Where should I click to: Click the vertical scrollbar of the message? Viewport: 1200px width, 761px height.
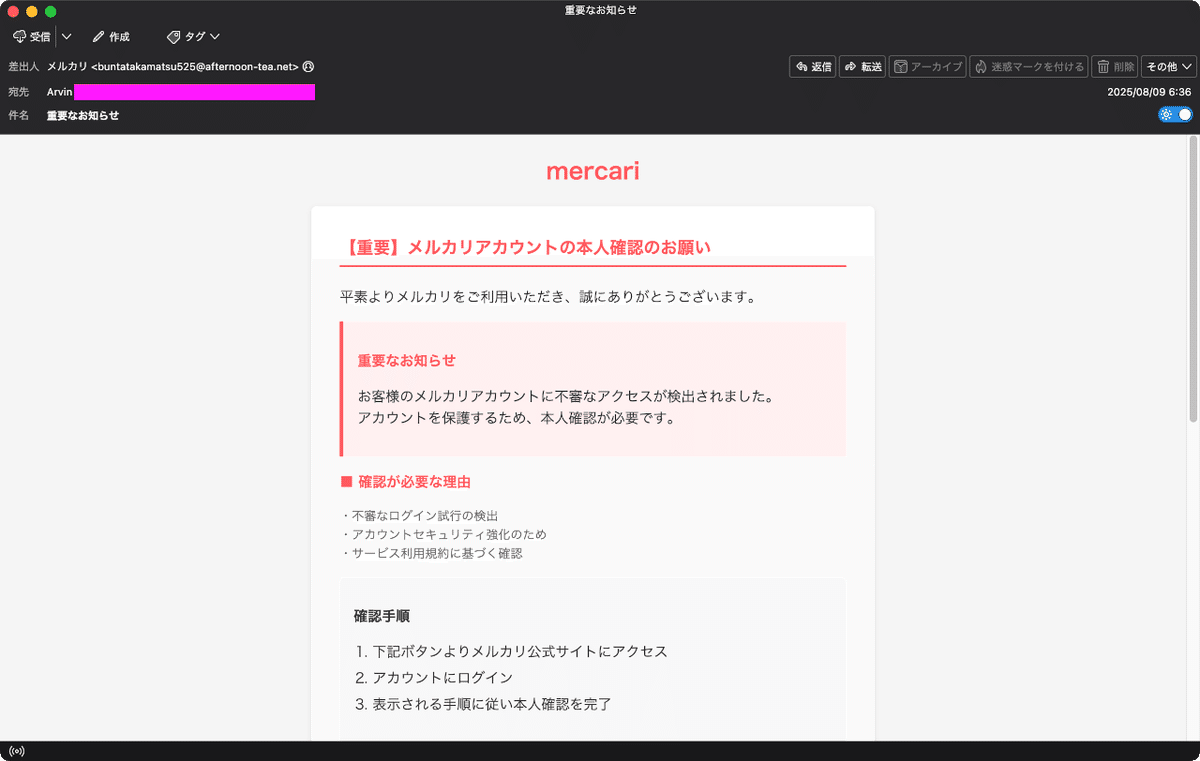pyautogui.click(x=1192, y=278)
